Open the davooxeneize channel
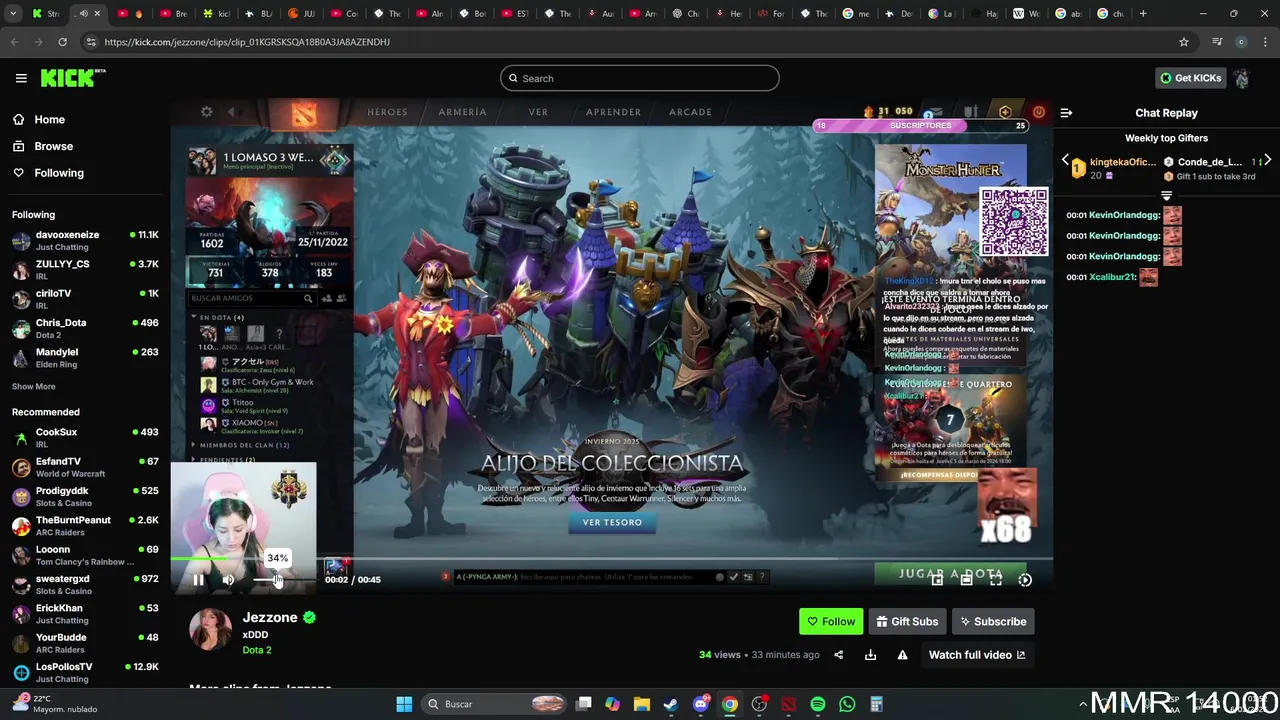This screenshot has height=720, width=1280. [85, 240]
